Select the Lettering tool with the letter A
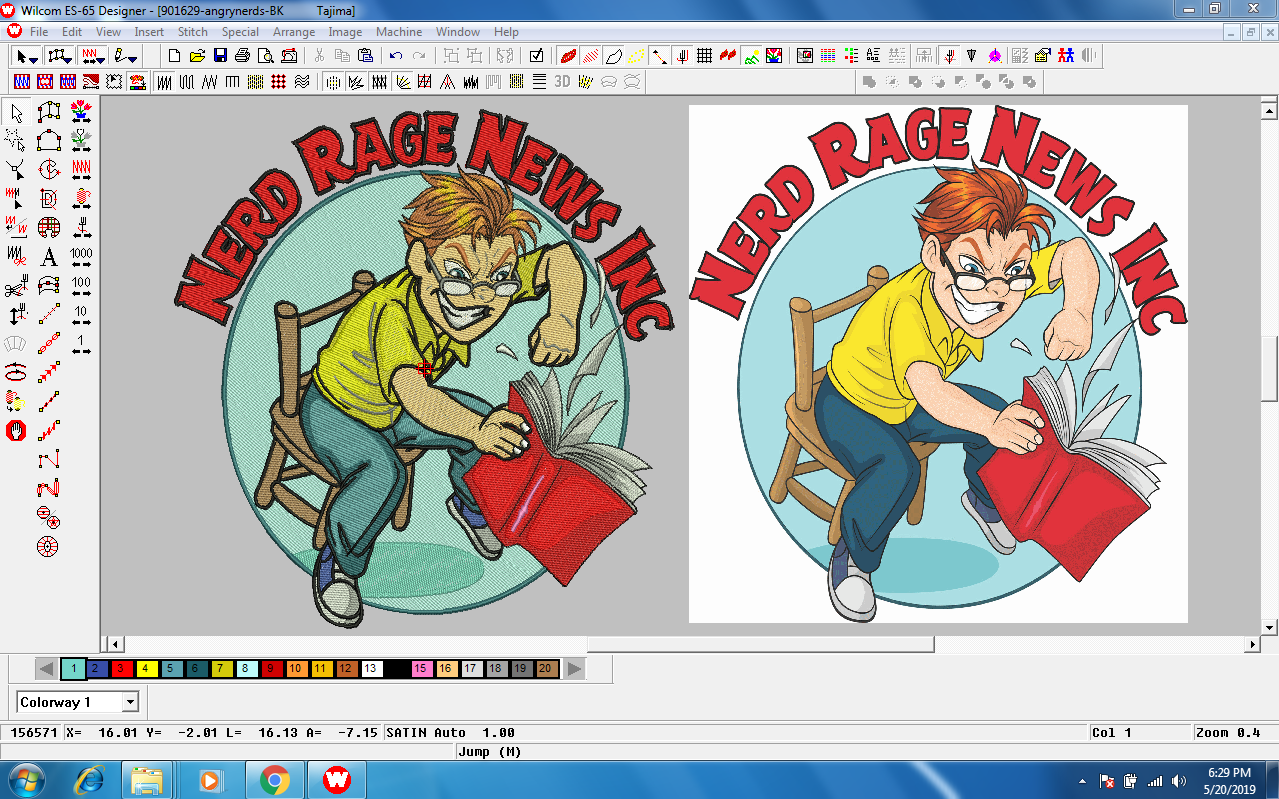This screenshot has width=1279, height=799. [49, 257]
